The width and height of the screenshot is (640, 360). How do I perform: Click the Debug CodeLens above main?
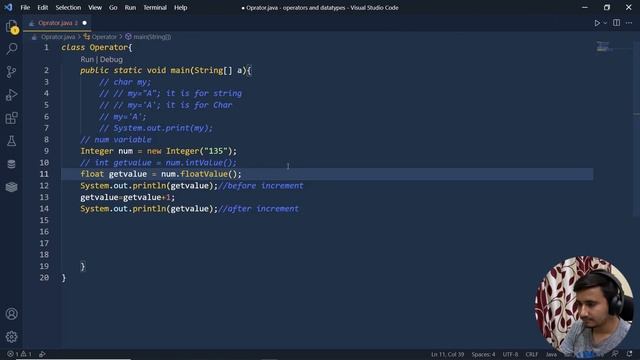pos(111,59)
